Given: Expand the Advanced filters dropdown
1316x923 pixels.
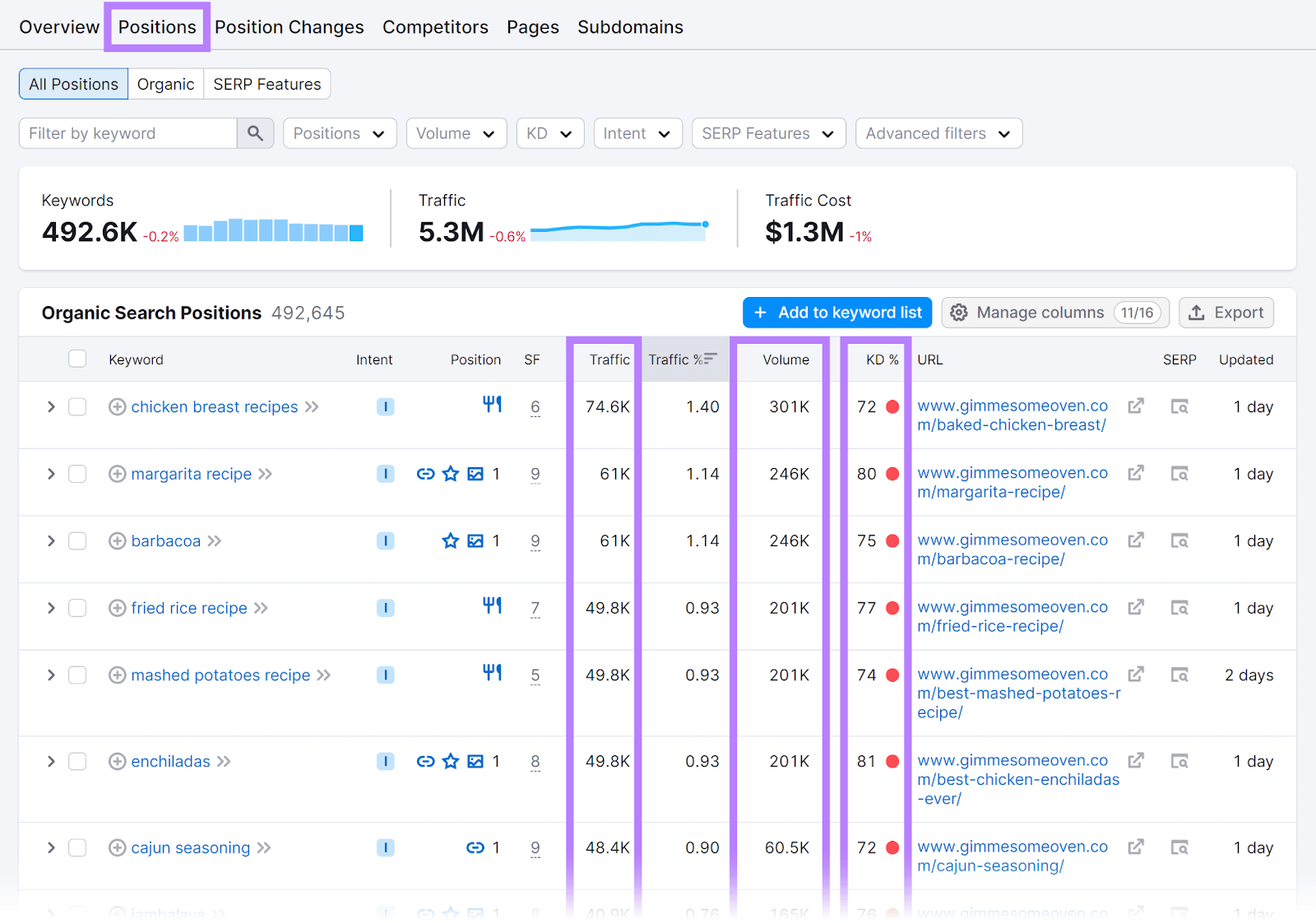Looking at the screenshot, I should click(938, 132).
